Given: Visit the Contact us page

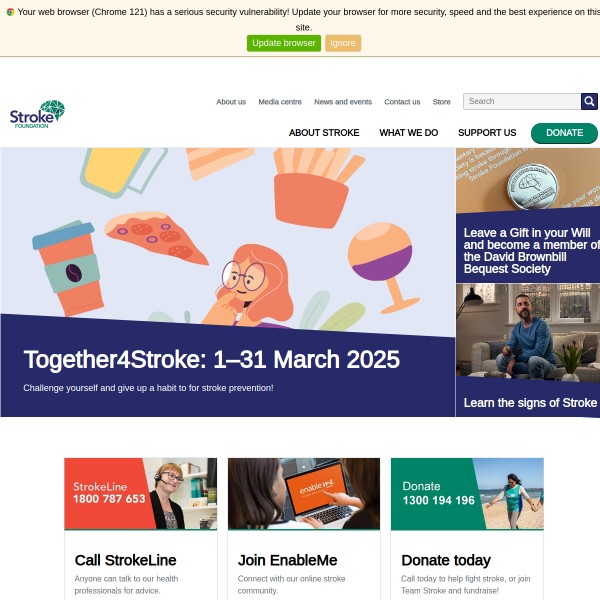Looking at the screenshot, I should point(402,102).
